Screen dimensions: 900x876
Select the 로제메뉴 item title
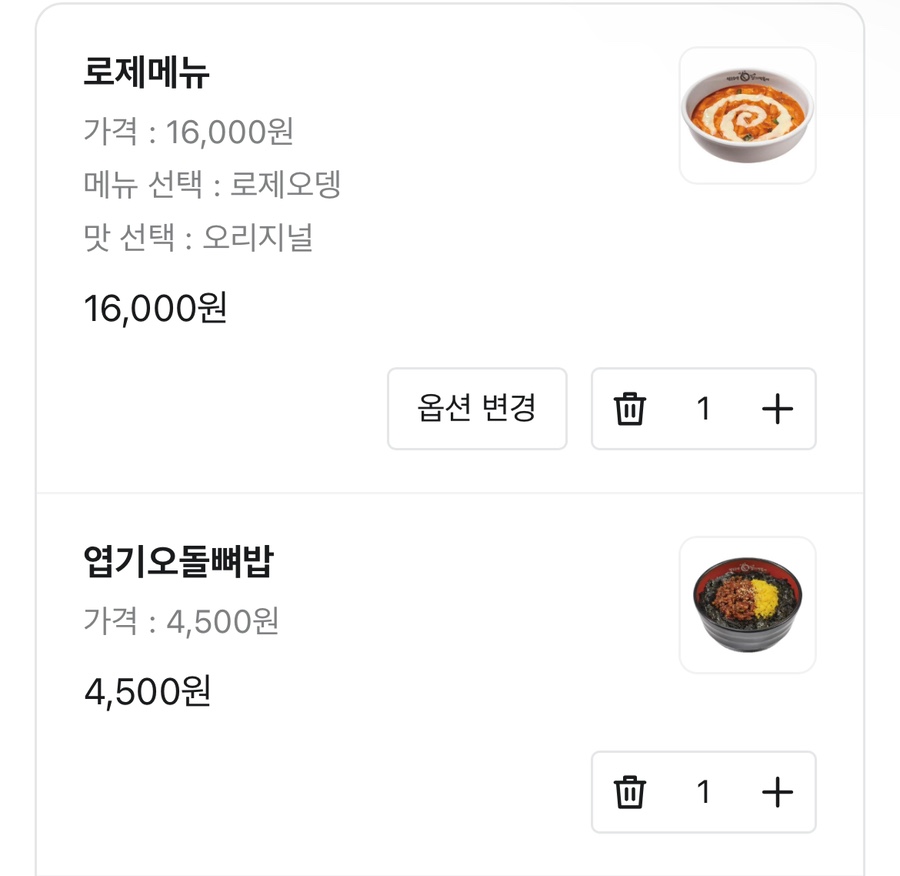147,73
